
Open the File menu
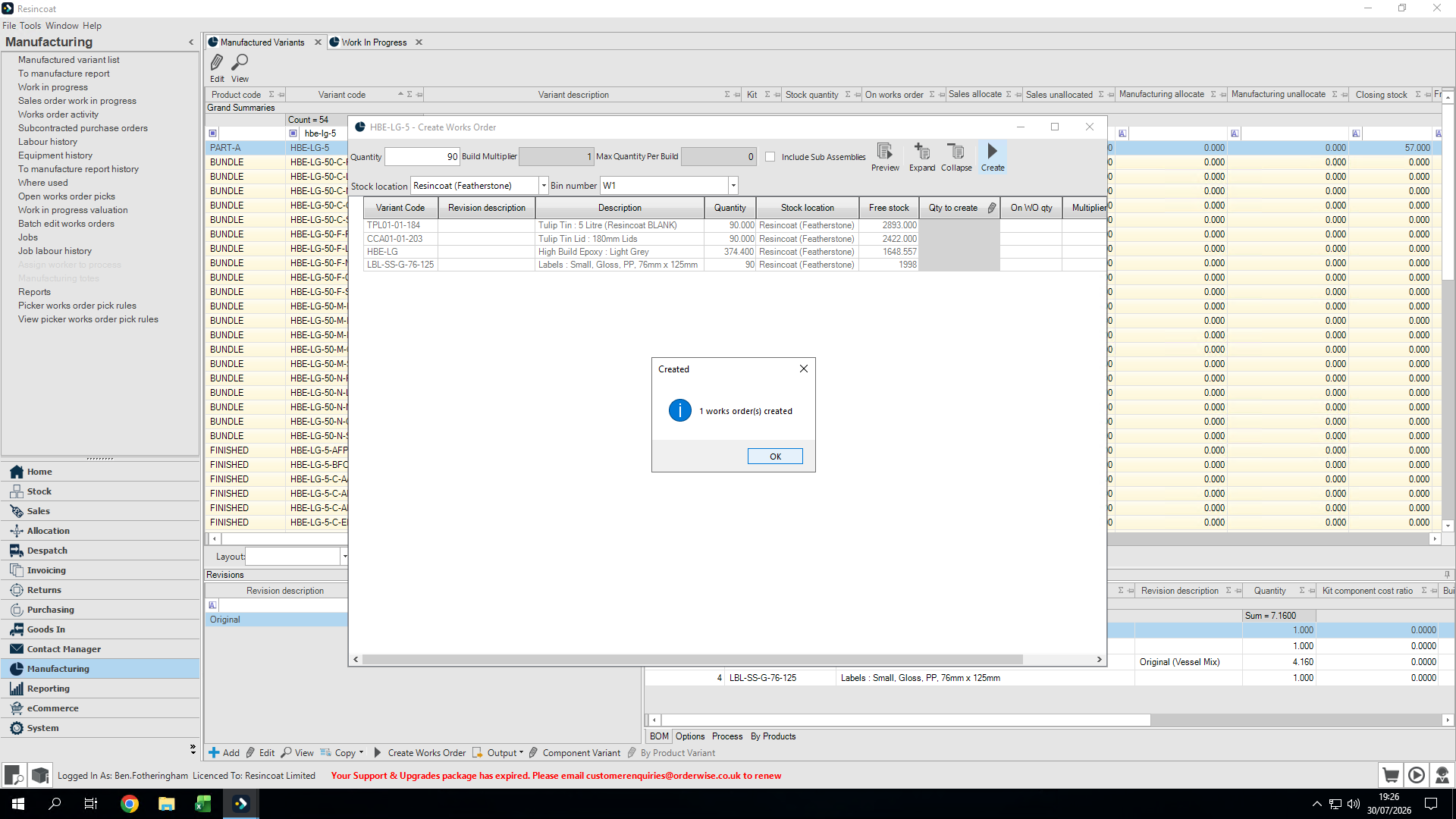click(x=9, y=26)
